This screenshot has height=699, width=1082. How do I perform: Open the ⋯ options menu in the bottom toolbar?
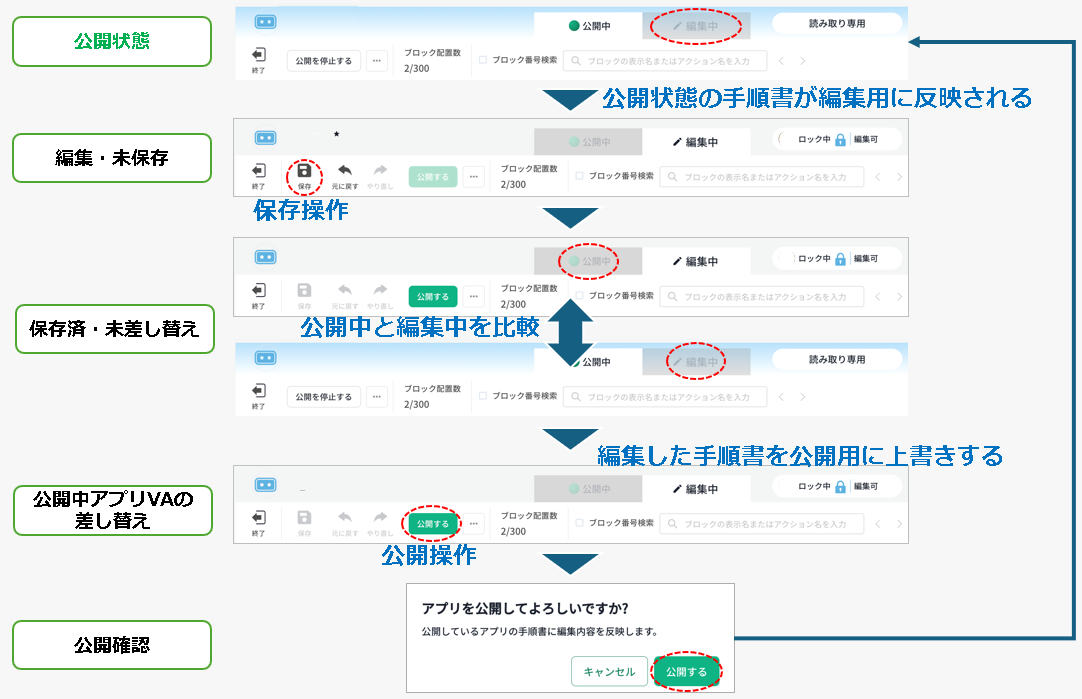point(474,523)
